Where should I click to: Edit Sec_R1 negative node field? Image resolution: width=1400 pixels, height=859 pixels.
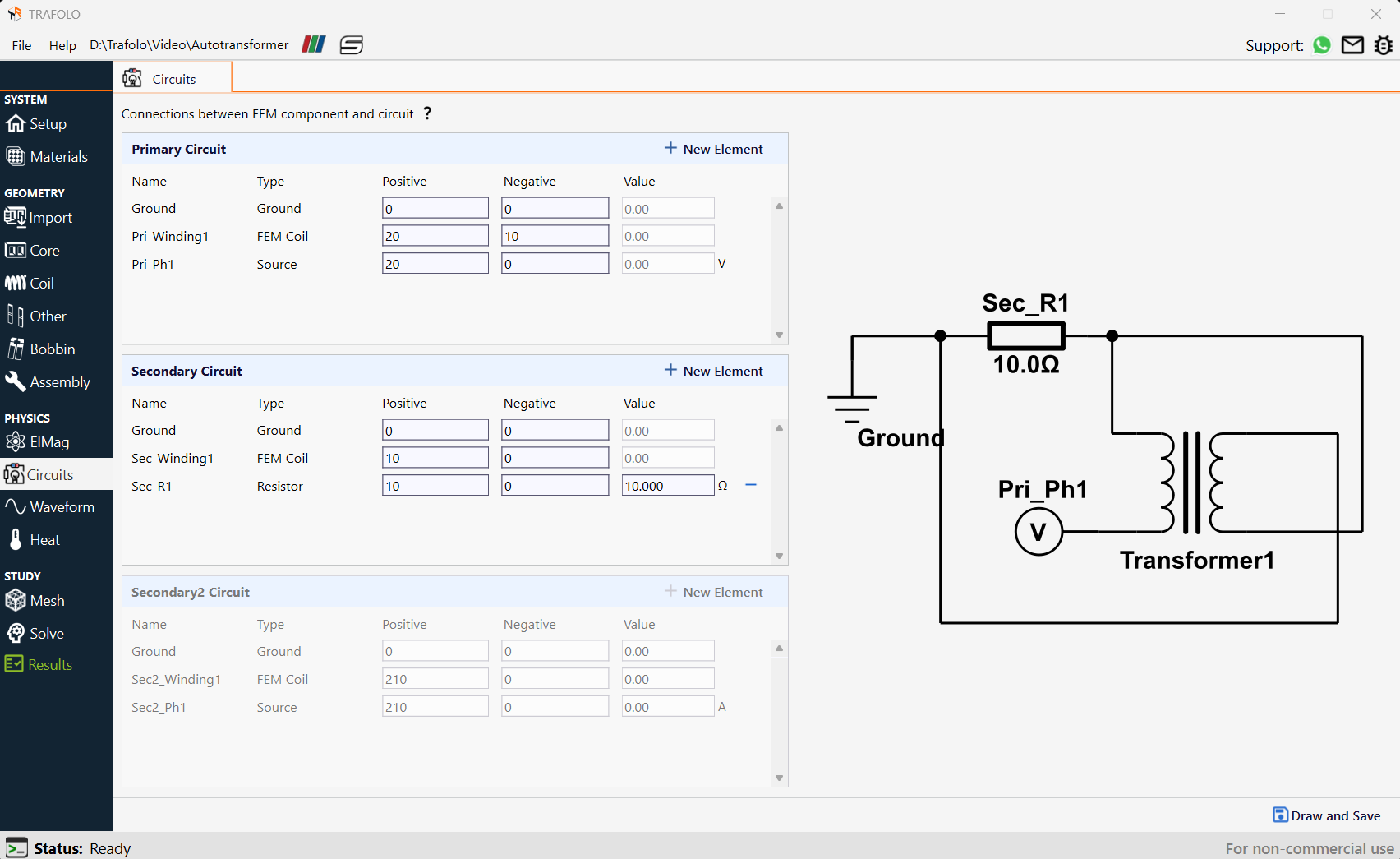tap(555, 486)
